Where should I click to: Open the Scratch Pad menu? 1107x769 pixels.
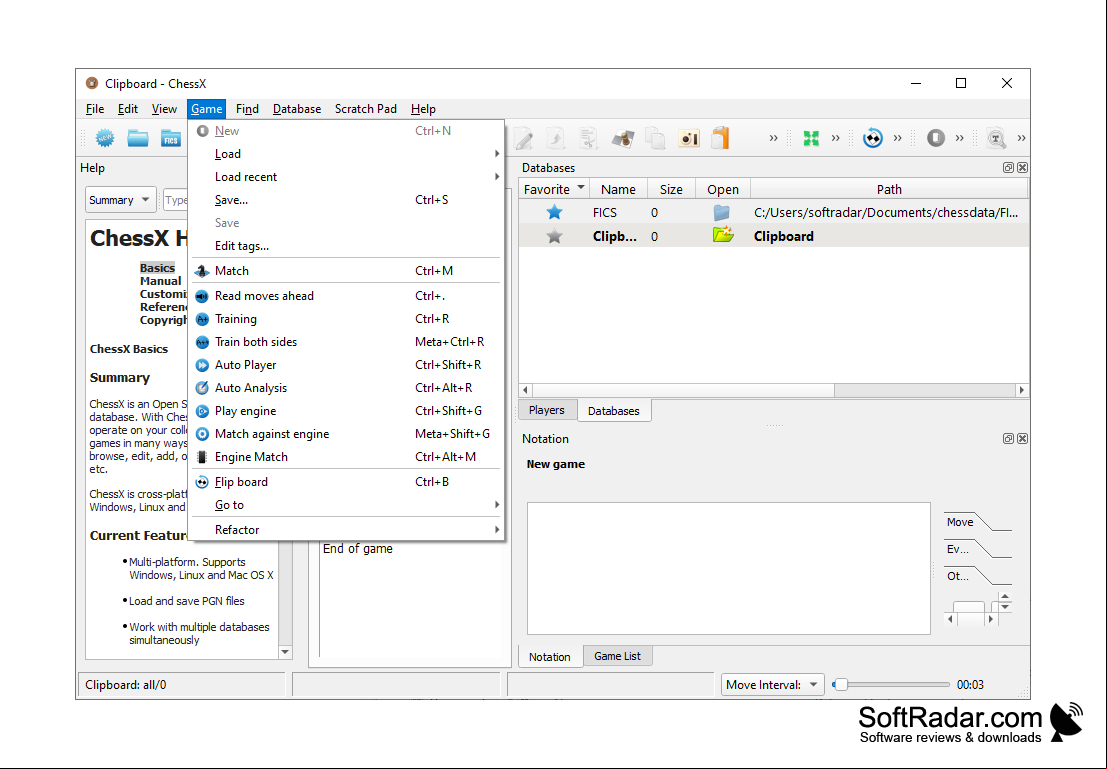[x=366, y=109]
